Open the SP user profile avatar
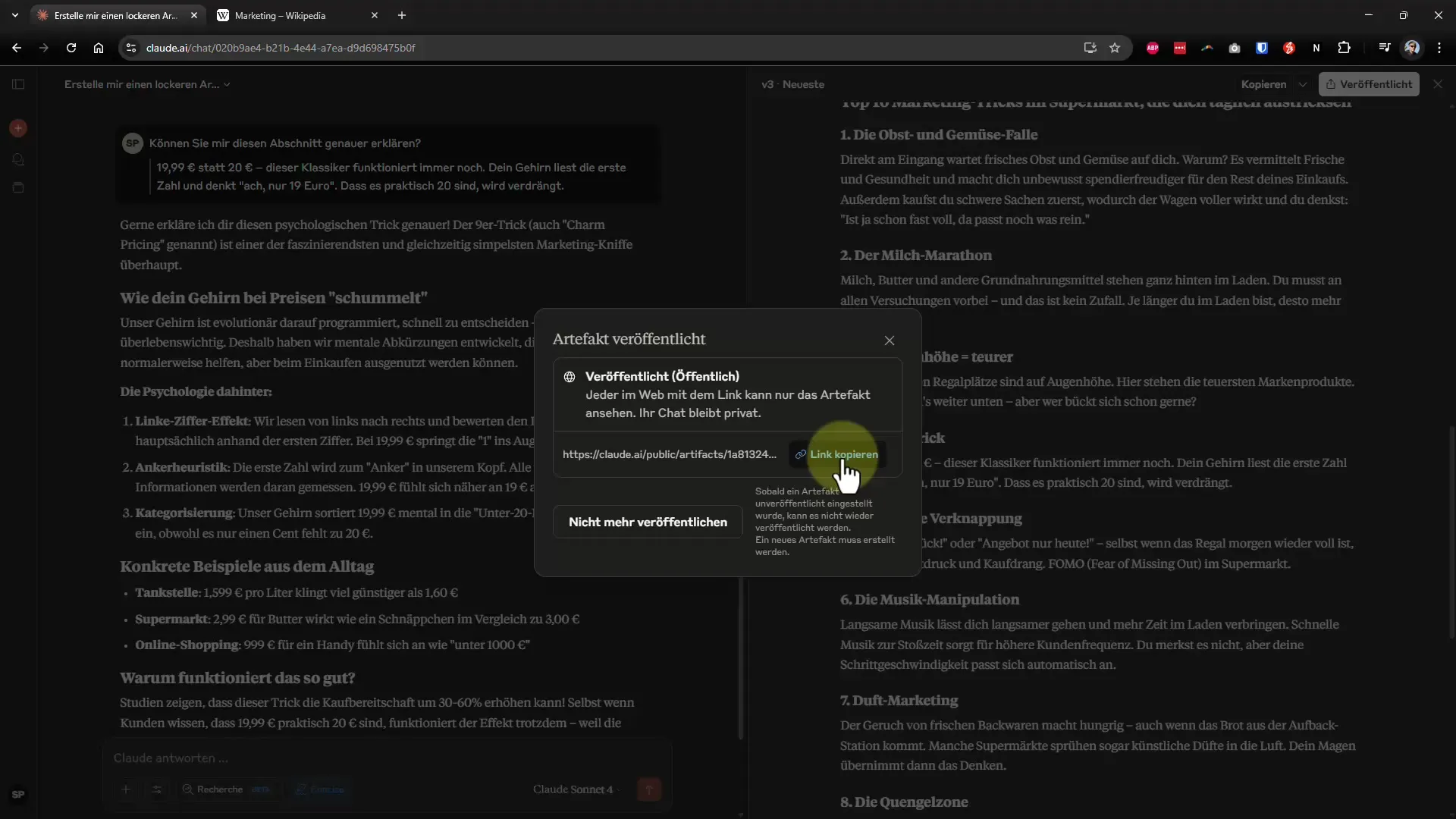1456x819 pixels. pos(18,794)
